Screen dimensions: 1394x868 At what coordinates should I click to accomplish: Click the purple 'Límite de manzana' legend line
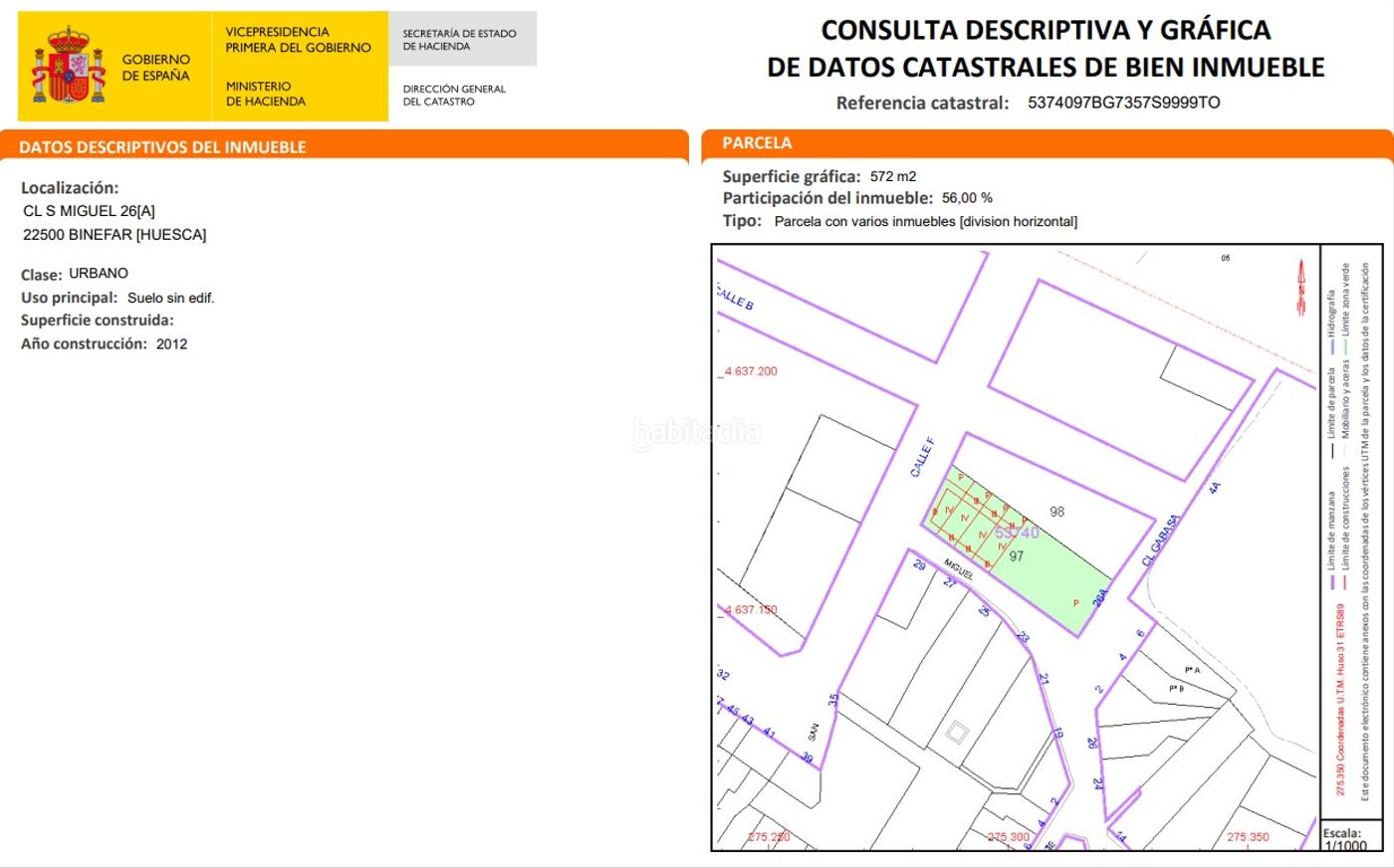[x=1330, y=583]
